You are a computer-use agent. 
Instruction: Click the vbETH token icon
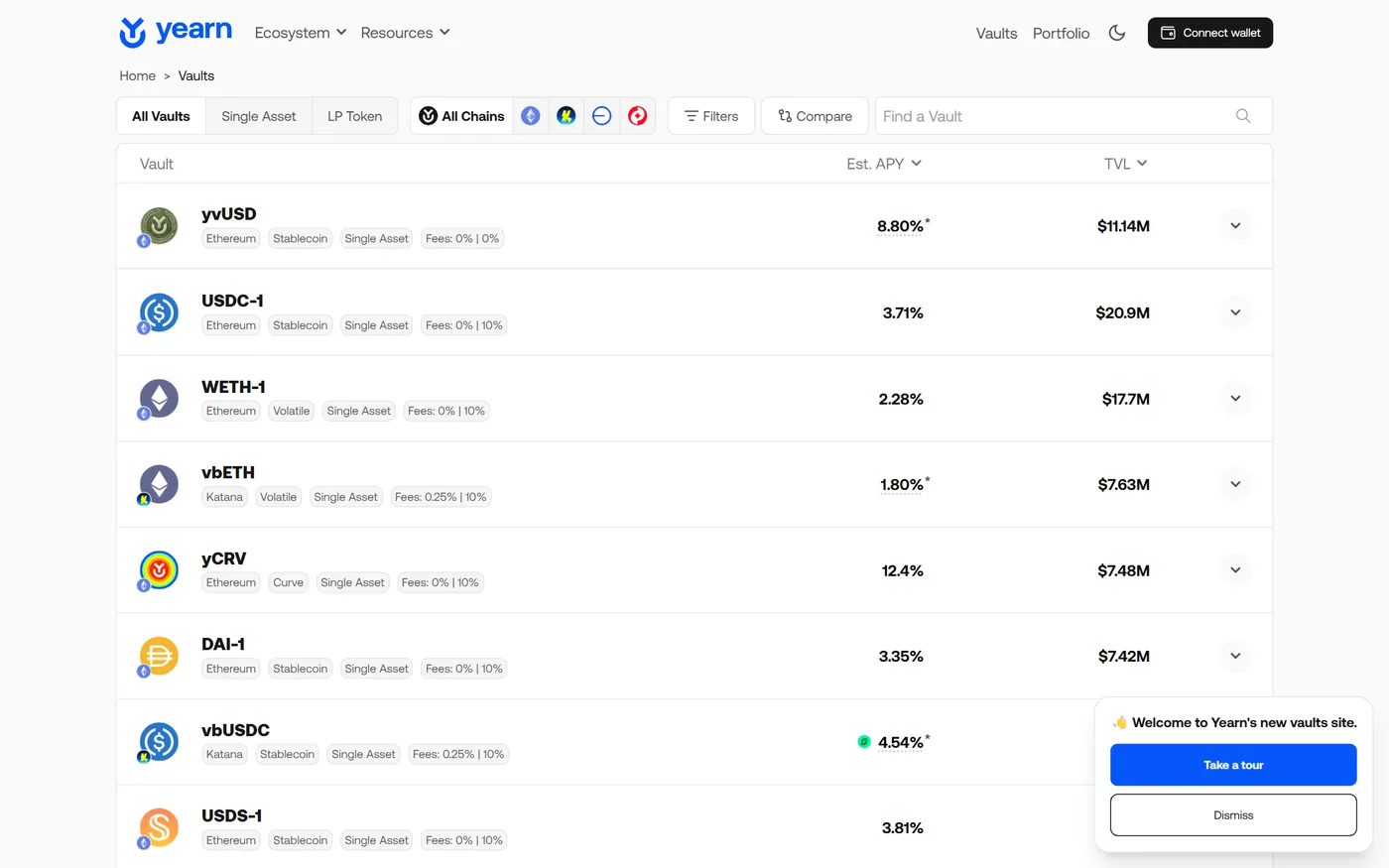tap(159, 484)
